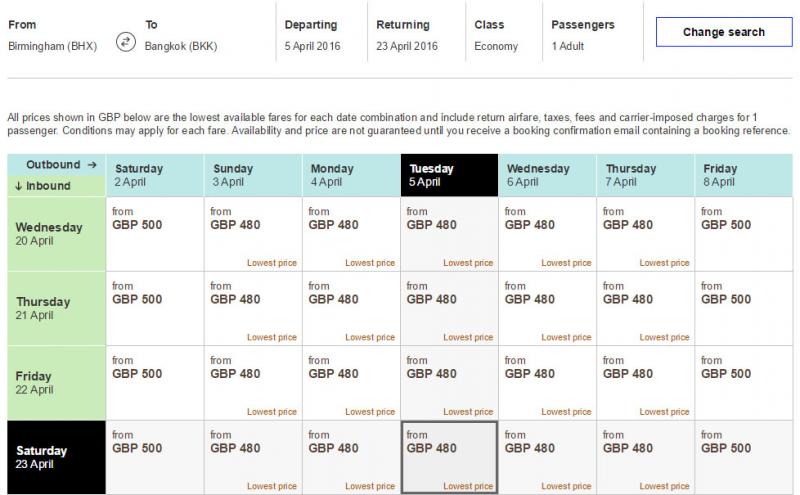Screen dimensions: 800x495
Task: Select Saturday 2 April outbound column header
Action: pyautogui.click(x=155, y=176)
